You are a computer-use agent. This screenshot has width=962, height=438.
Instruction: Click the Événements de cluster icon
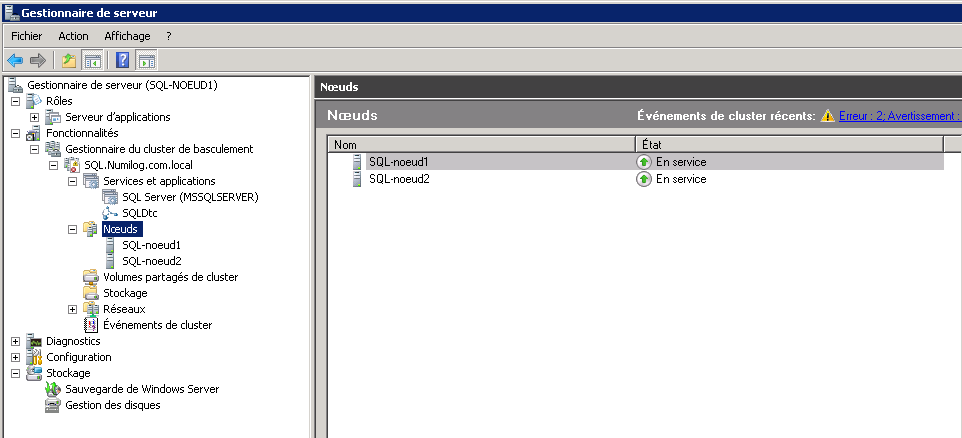tap(91, 325)
